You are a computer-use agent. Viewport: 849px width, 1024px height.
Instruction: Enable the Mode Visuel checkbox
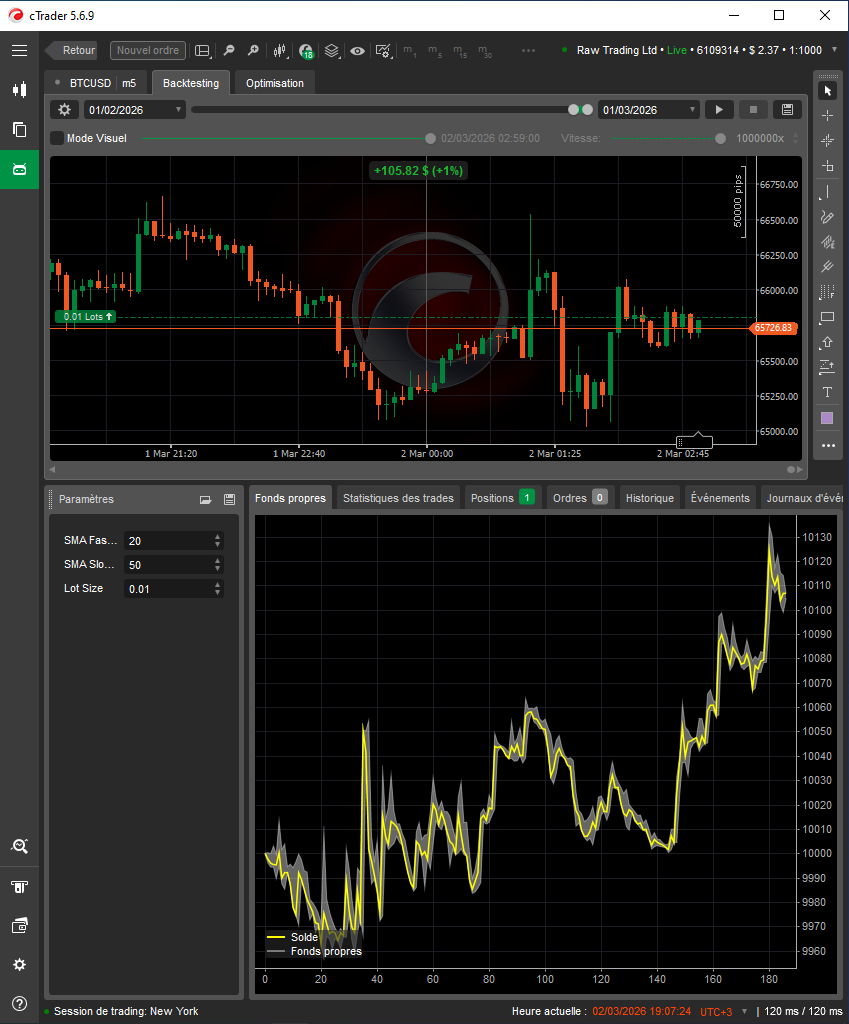click(x=56, y=138)
